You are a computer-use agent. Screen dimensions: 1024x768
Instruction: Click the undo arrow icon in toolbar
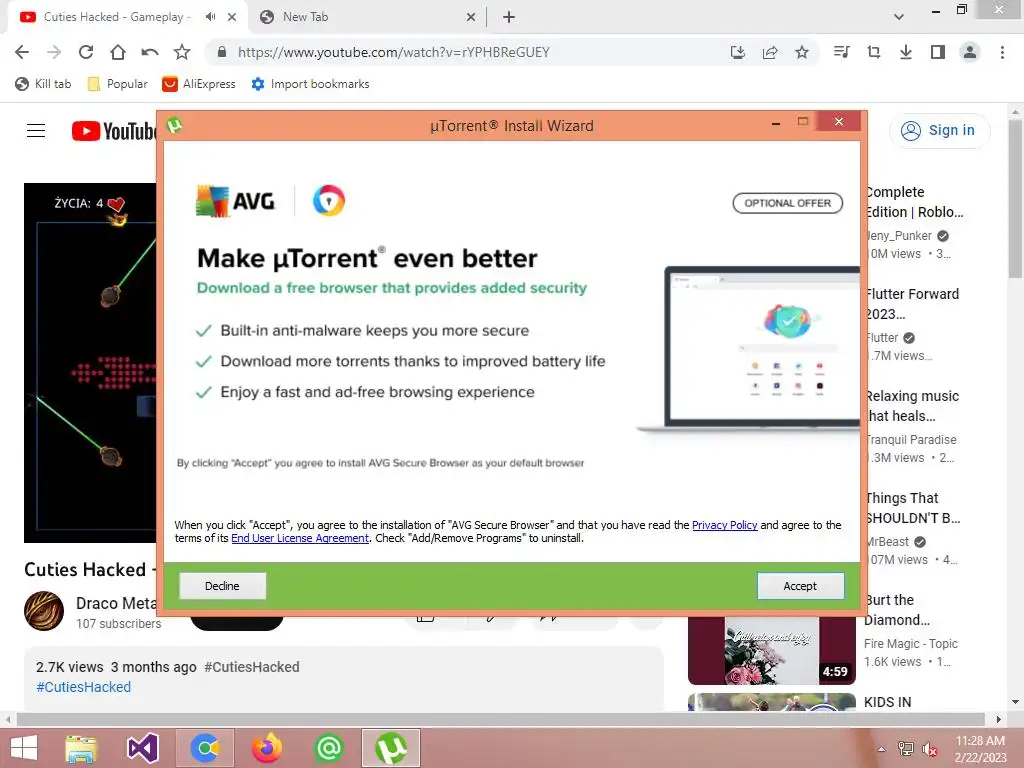(150, 52)
